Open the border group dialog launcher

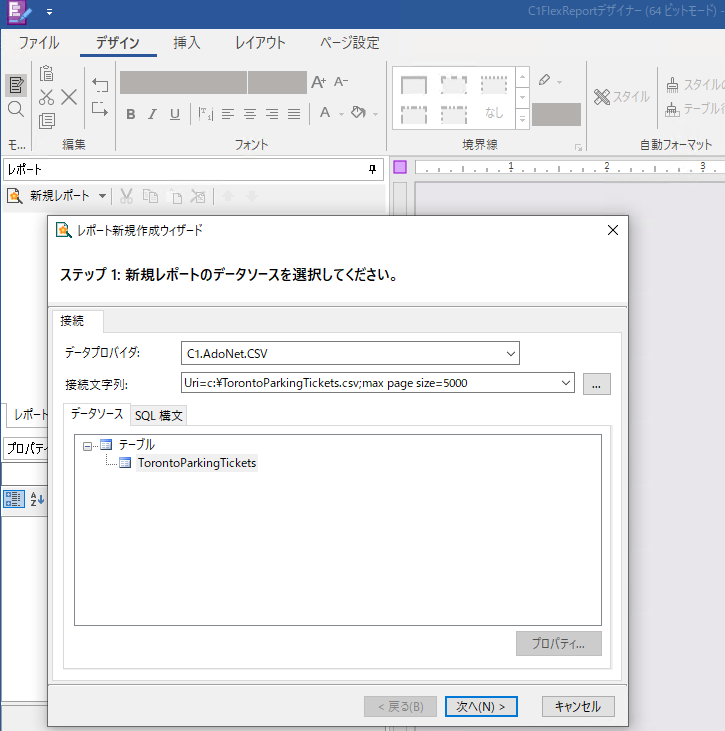tap(578, 147)
